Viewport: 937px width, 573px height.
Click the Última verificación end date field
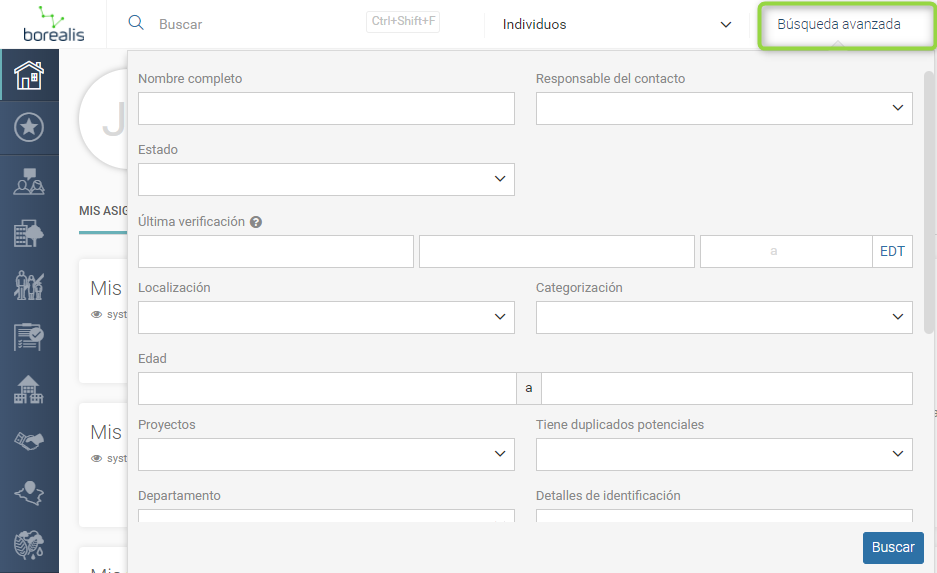tap(786, 252)
